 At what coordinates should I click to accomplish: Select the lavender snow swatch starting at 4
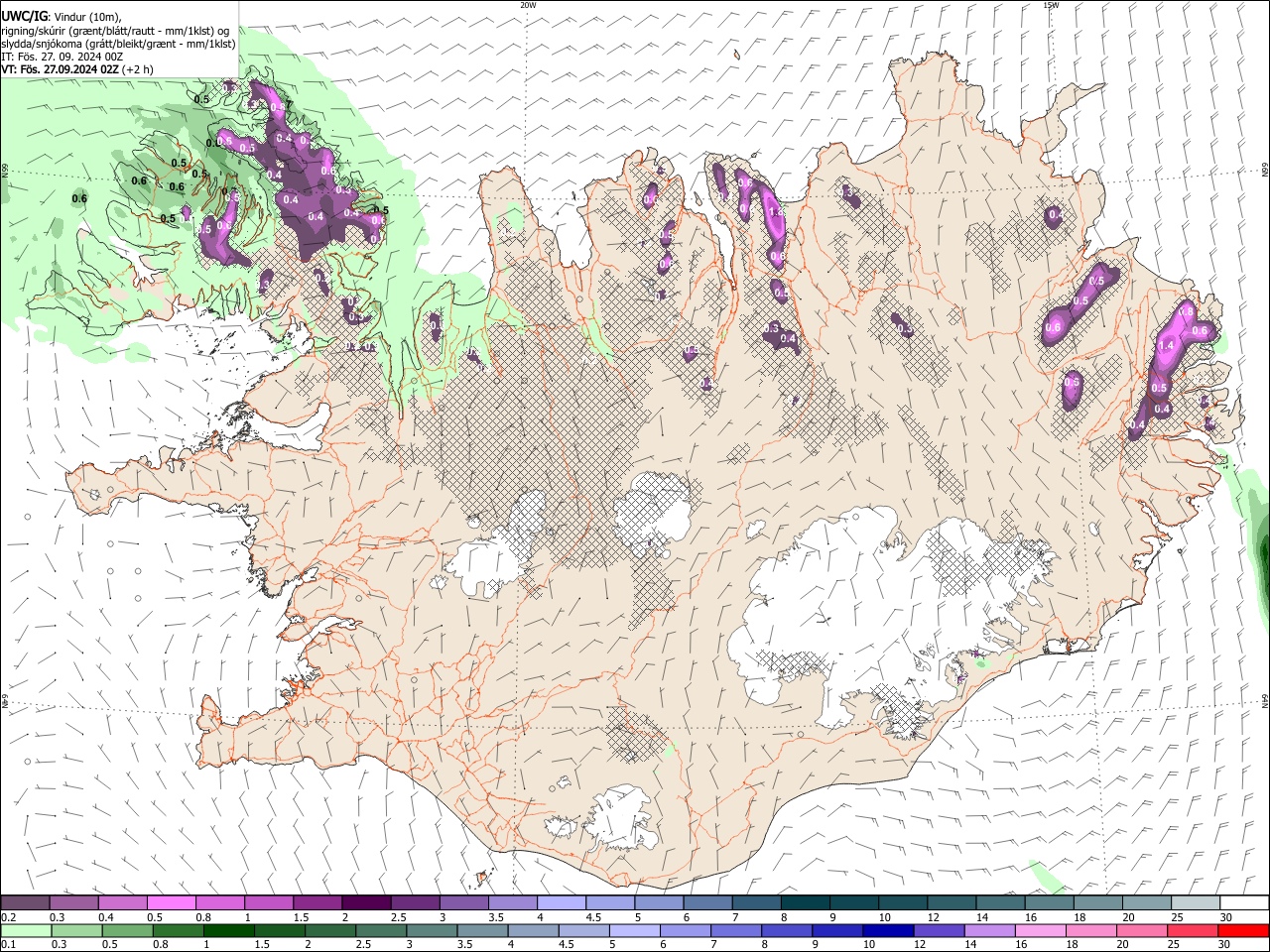(x=562, y=903)
